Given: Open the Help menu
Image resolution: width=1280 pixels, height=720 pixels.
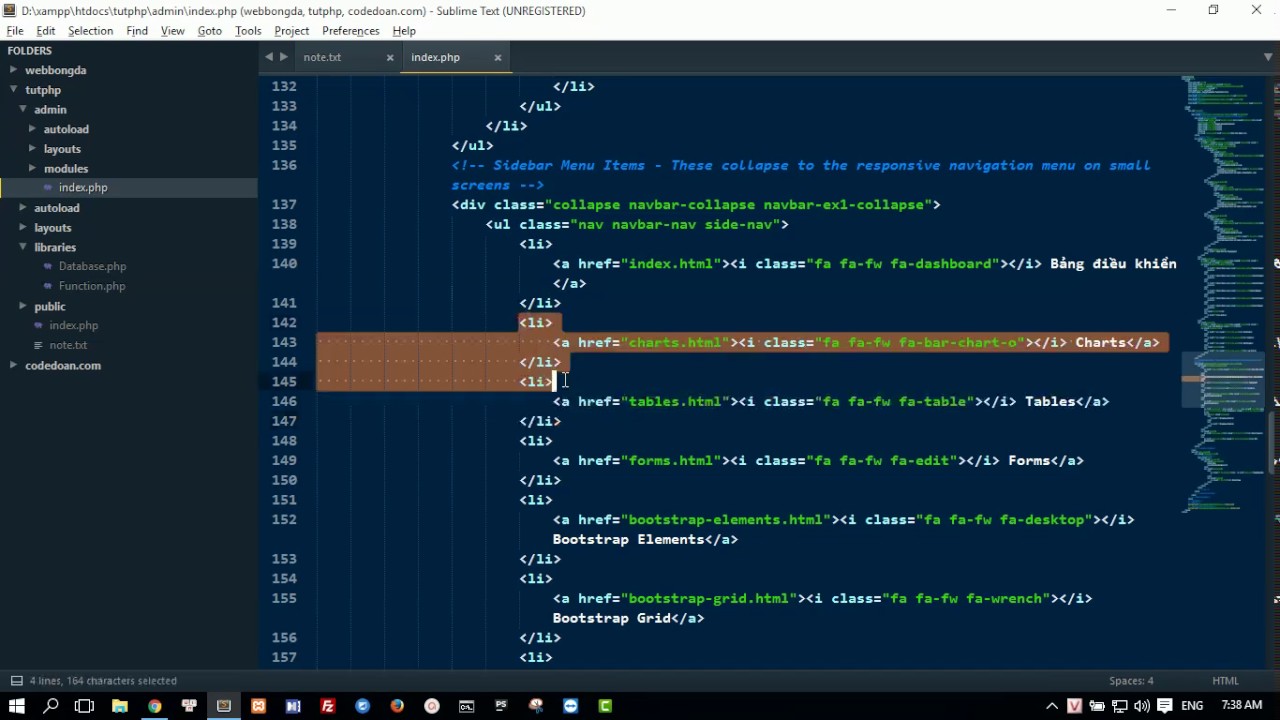Looking at the screenshot, I should pyautogui.click(x=404, y=31).
